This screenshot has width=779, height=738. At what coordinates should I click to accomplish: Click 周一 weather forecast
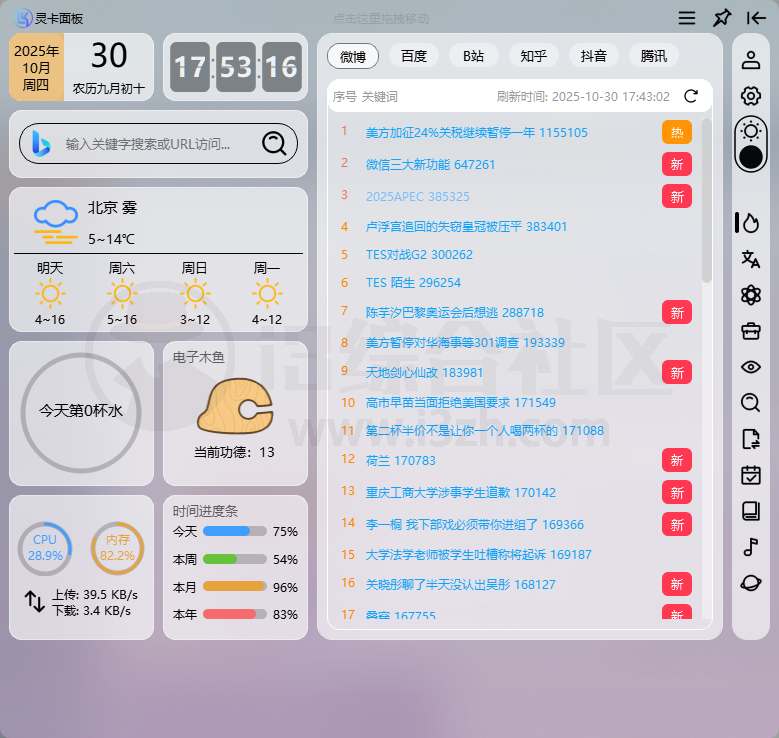point(267,293)
